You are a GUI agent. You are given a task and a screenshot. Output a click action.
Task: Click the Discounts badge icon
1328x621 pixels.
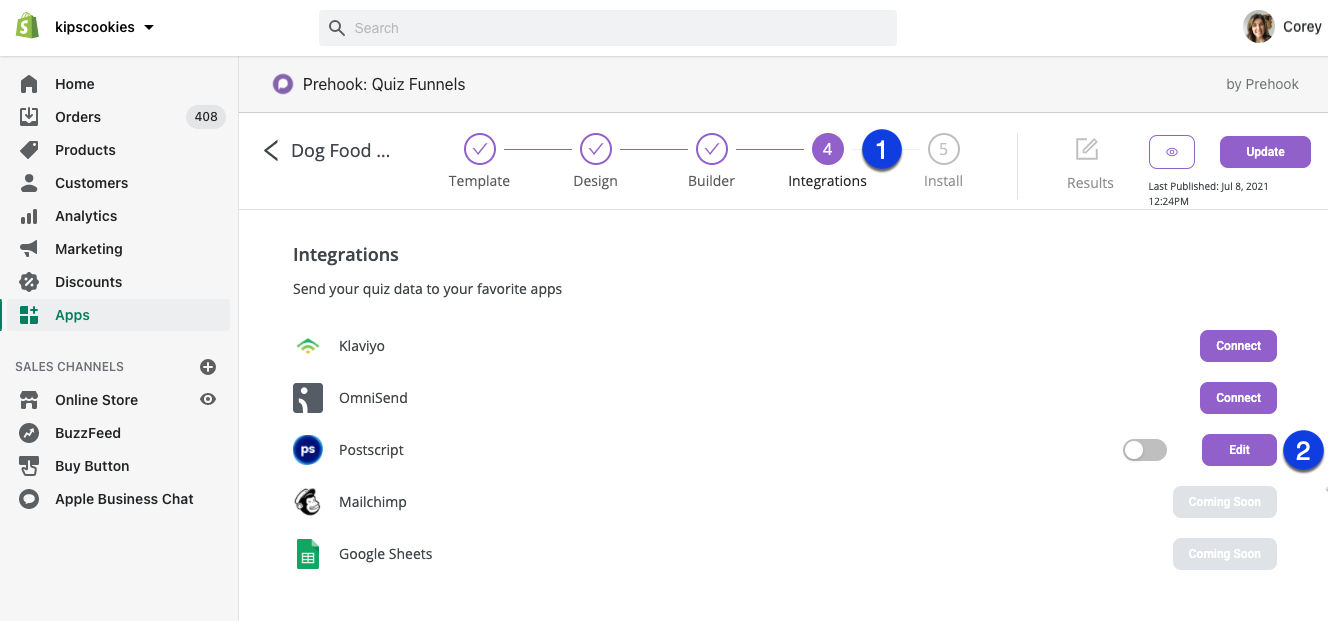[x=29, y=282]
